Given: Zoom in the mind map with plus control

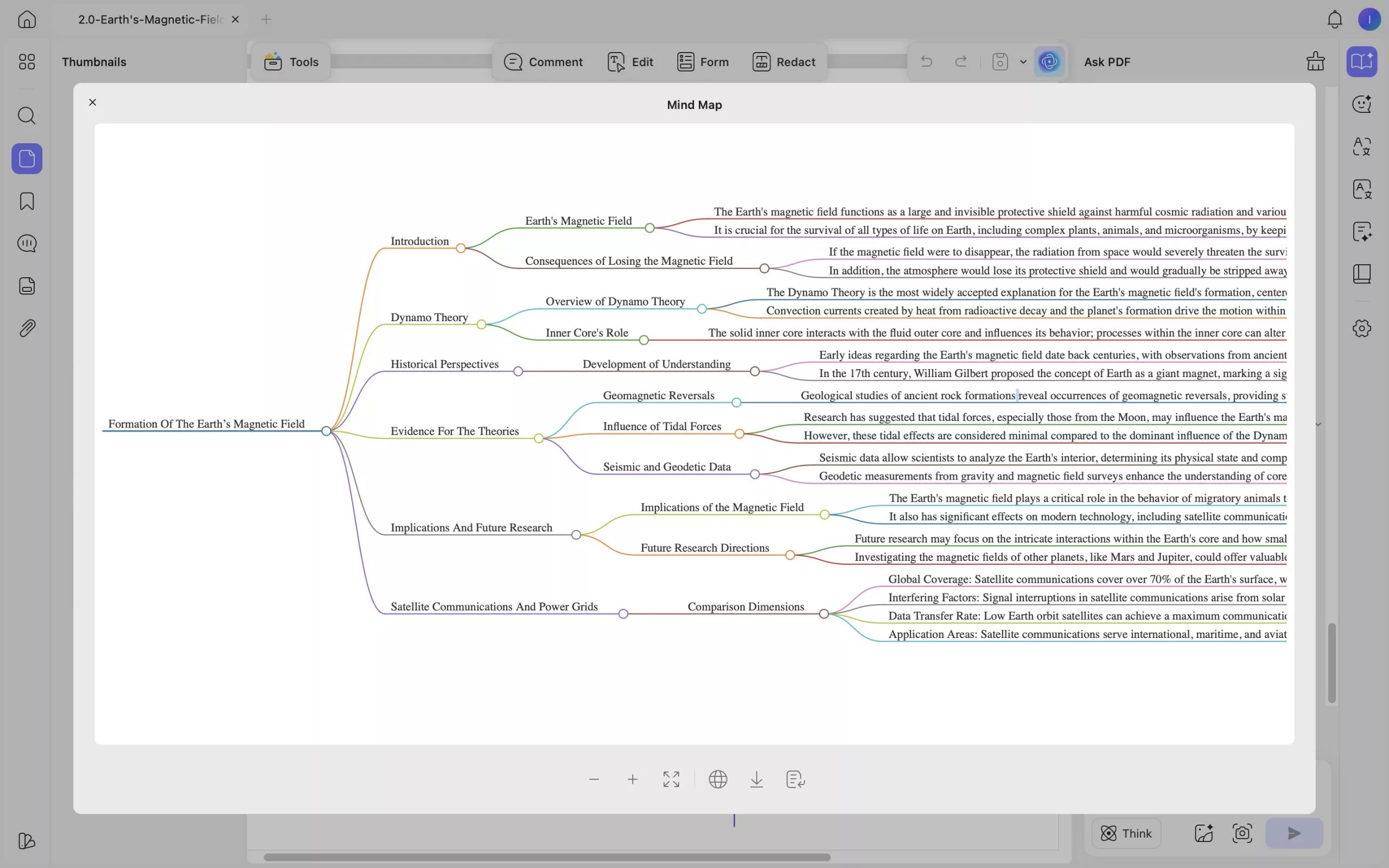Looking at the screenshot, I should (x=632, y=779).
